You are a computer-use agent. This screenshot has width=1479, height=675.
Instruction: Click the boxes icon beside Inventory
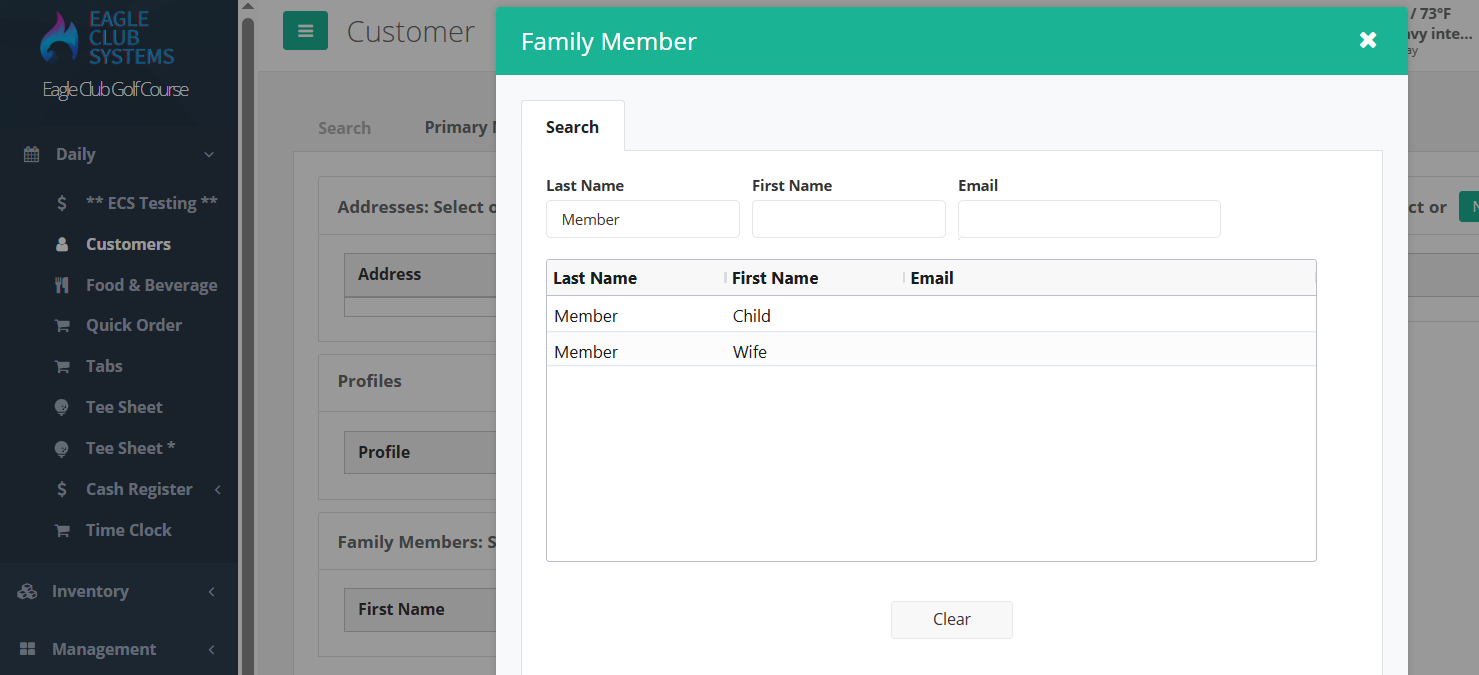click(x=27, y=591)
